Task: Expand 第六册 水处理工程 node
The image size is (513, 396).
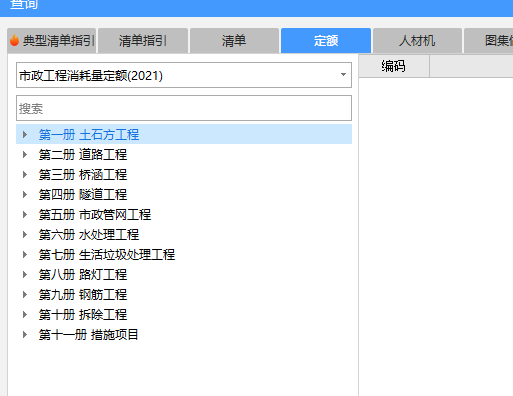Action: point(25,234)
